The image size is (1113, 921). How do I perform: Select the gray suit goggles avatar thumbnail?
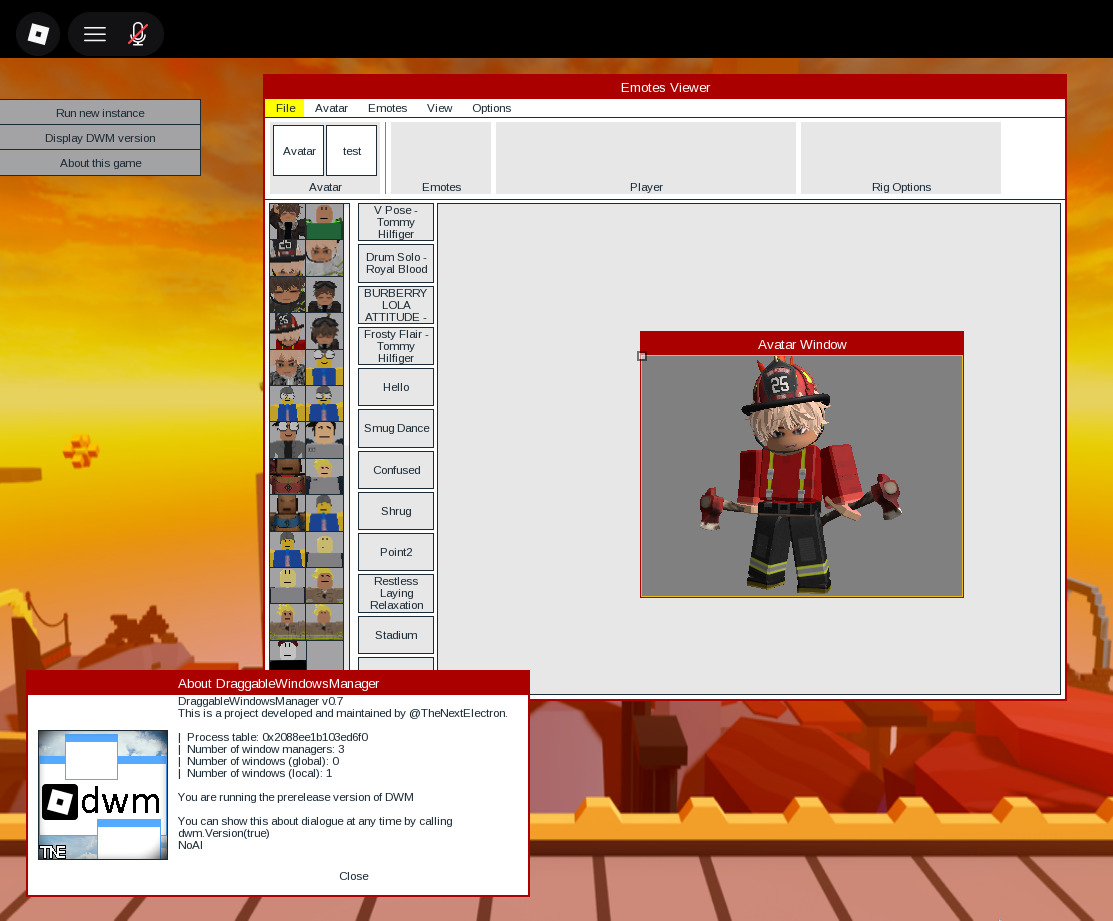coord(287,440)
